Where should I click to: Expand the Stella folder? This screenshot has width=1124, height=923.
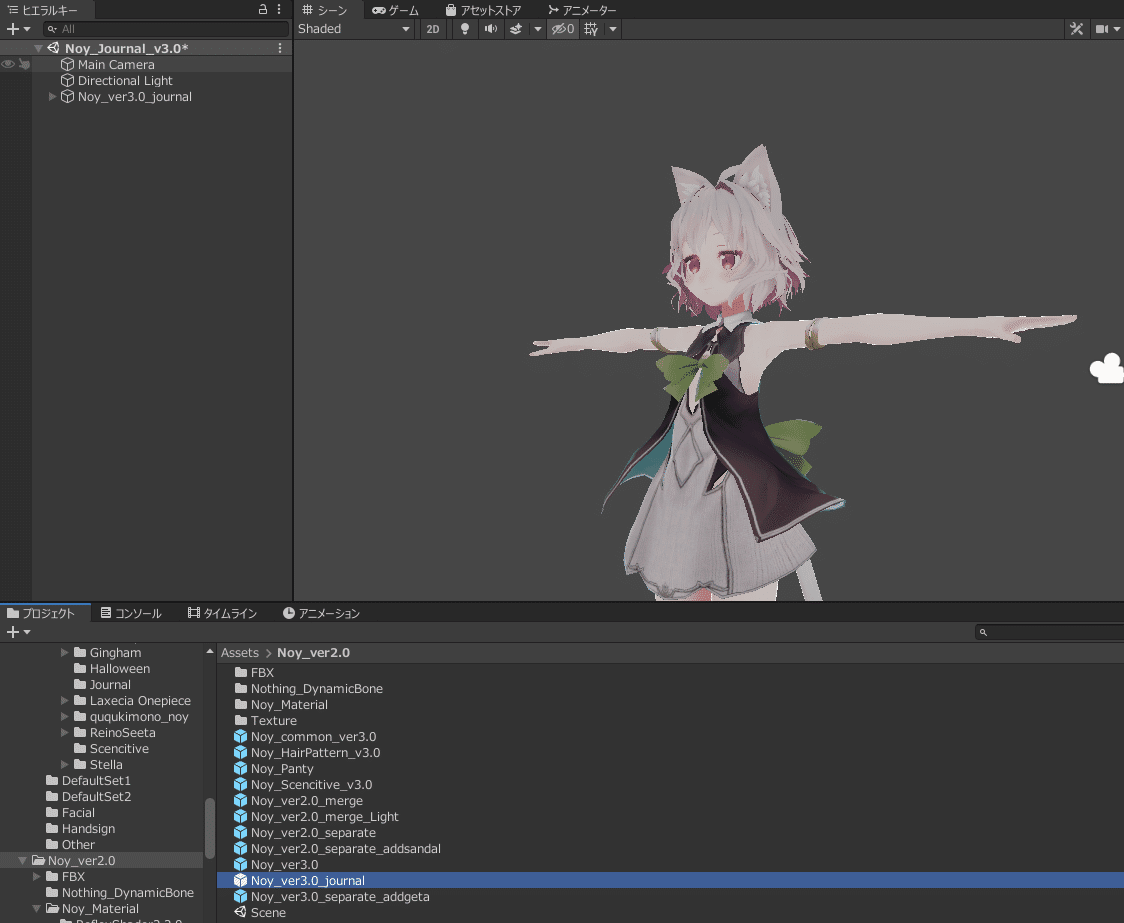pos(65,765)
